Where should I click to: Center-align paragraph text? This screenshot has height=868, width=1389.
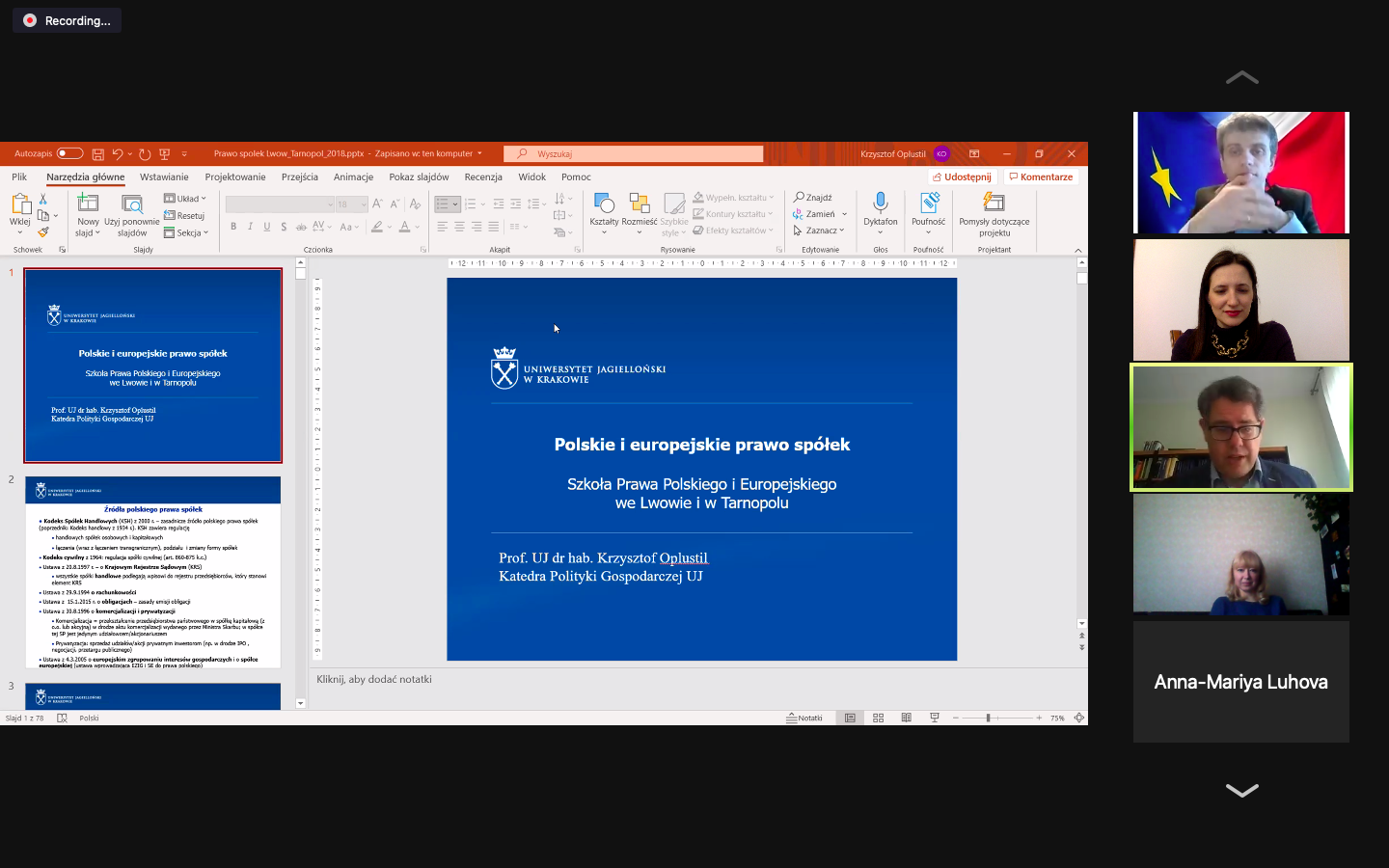pyautogui.click(x=459, y=227)
